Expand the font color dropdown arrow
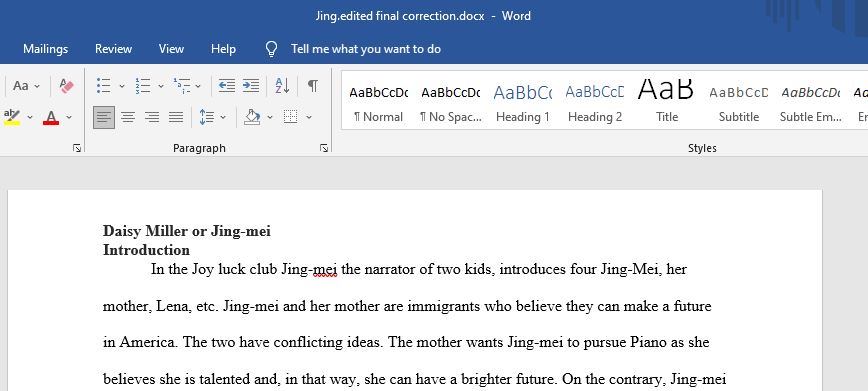Image resolution: width=868 pixels, height=391 pixels. [69, 117]
